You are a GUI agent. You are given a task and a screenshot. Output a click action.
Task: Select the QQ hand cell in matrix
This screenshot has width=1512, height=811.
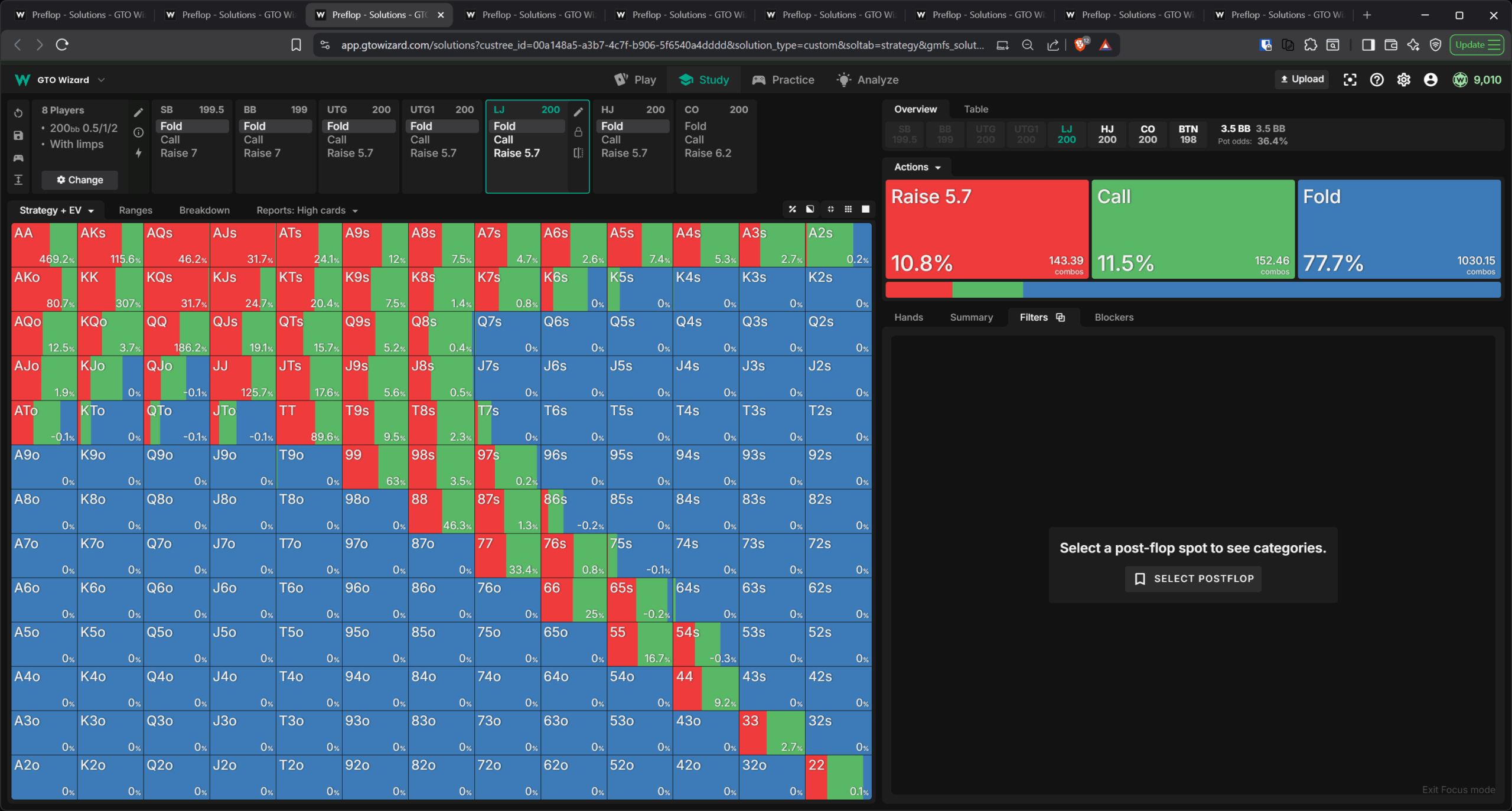pos(176,334)
